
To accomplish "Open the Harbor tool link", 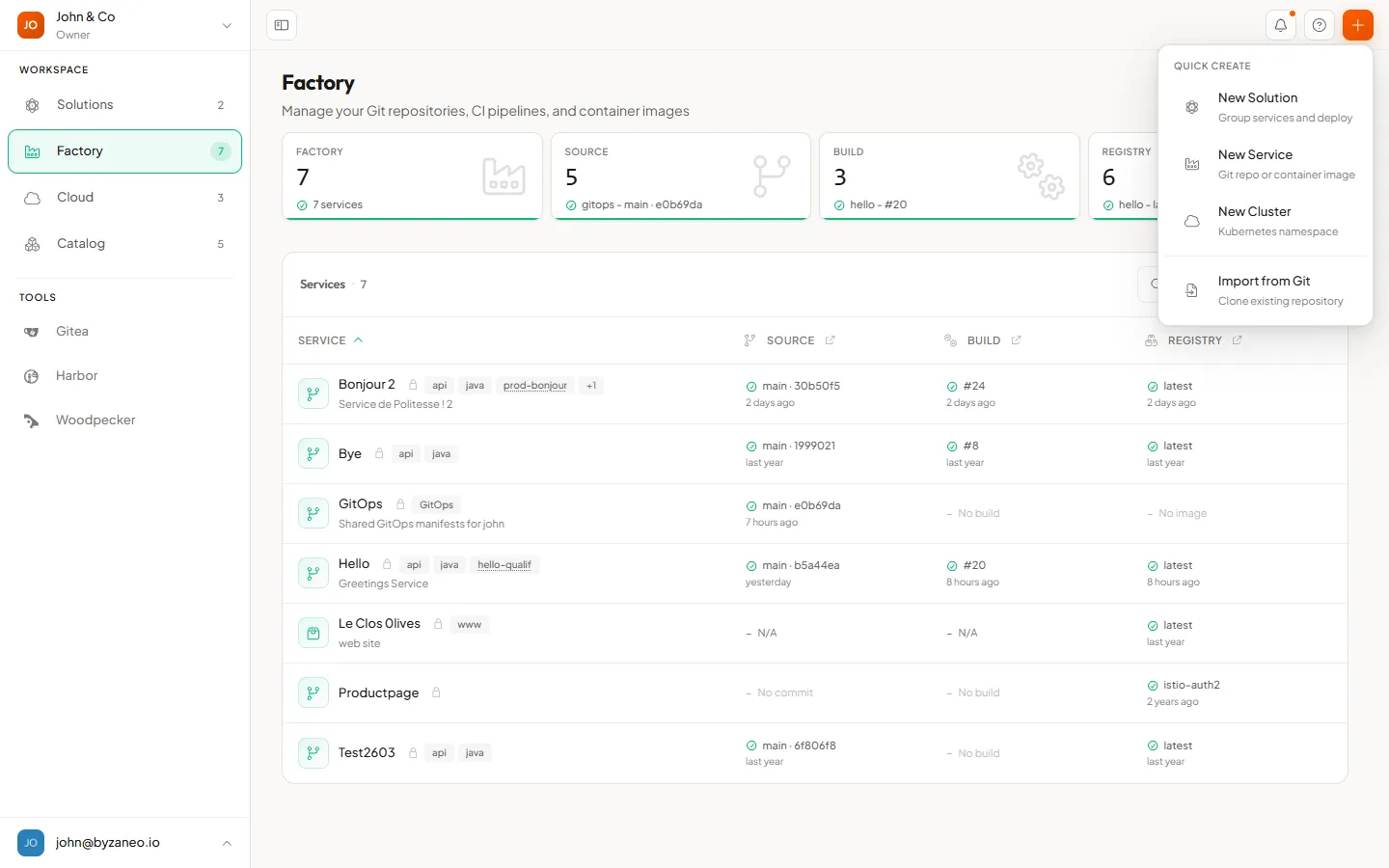I will coord(124,376).
